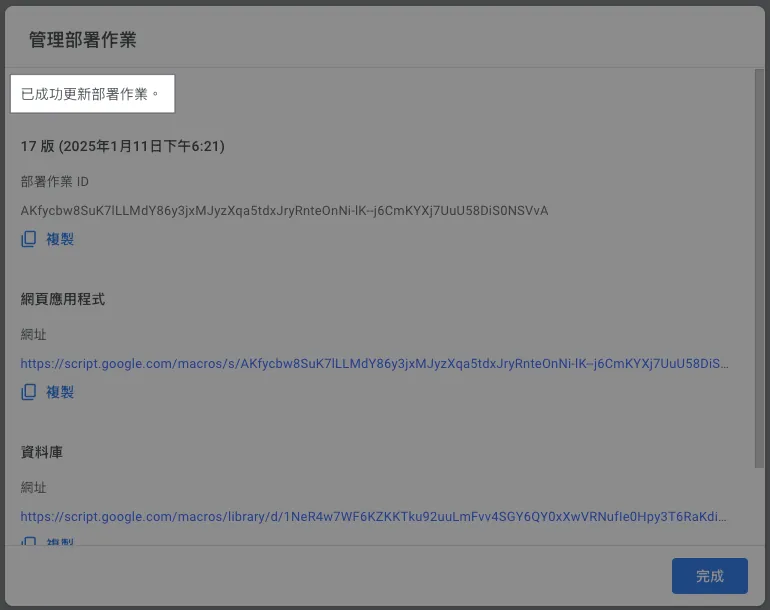Click the 已成功更新部署作業 success message

click(x=91, y=94)
